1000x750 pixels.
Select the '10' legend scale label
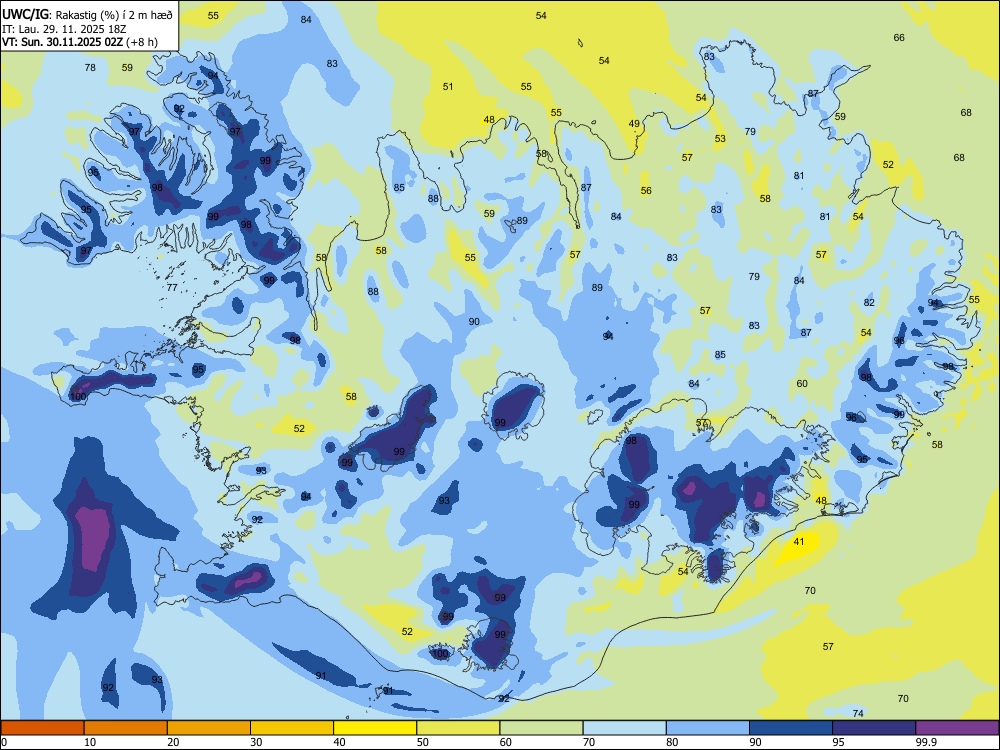click(90, 742)
